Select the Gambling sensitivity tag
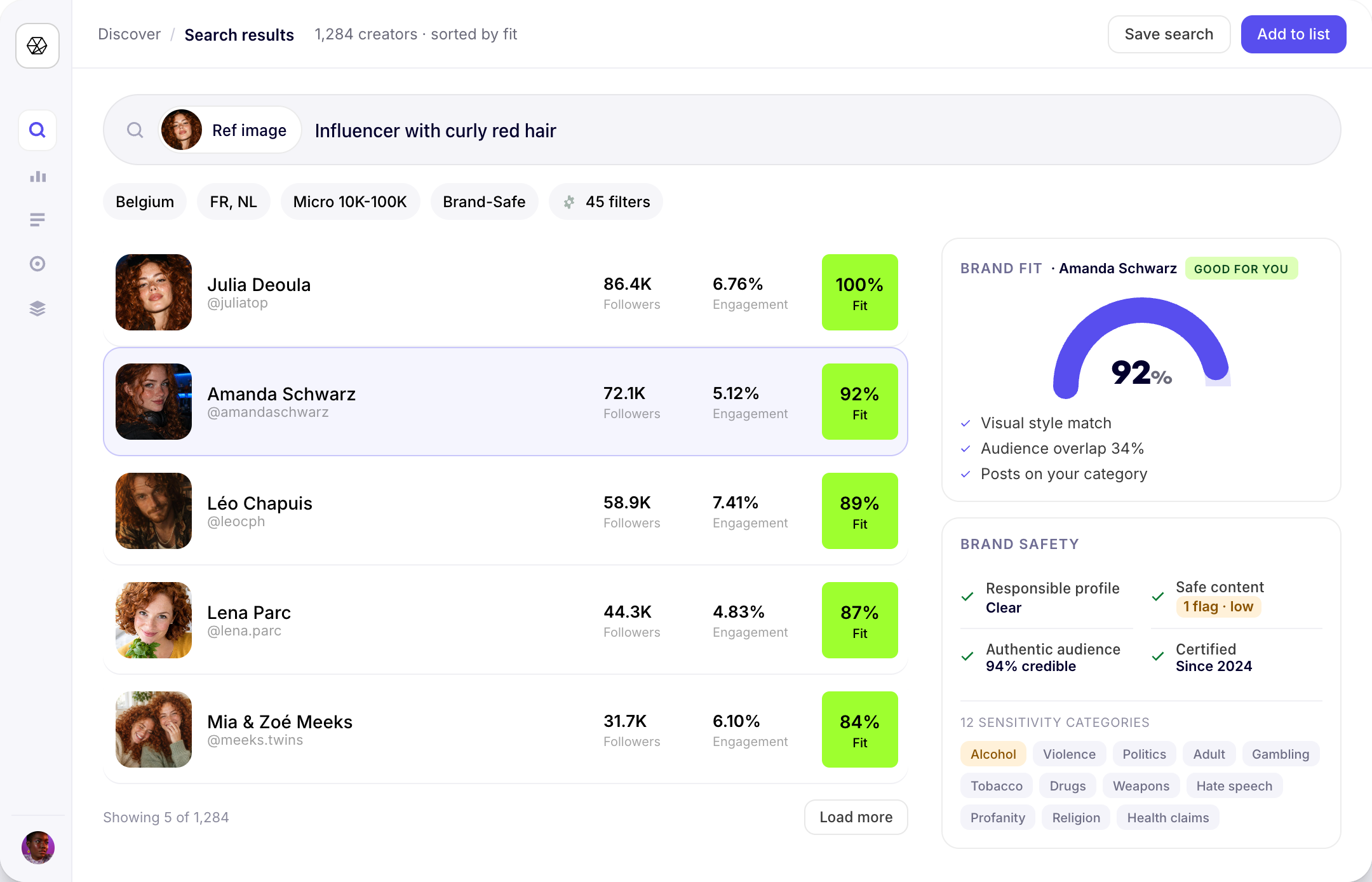Screen dimensions: 1372x882 coord(1281,754)
